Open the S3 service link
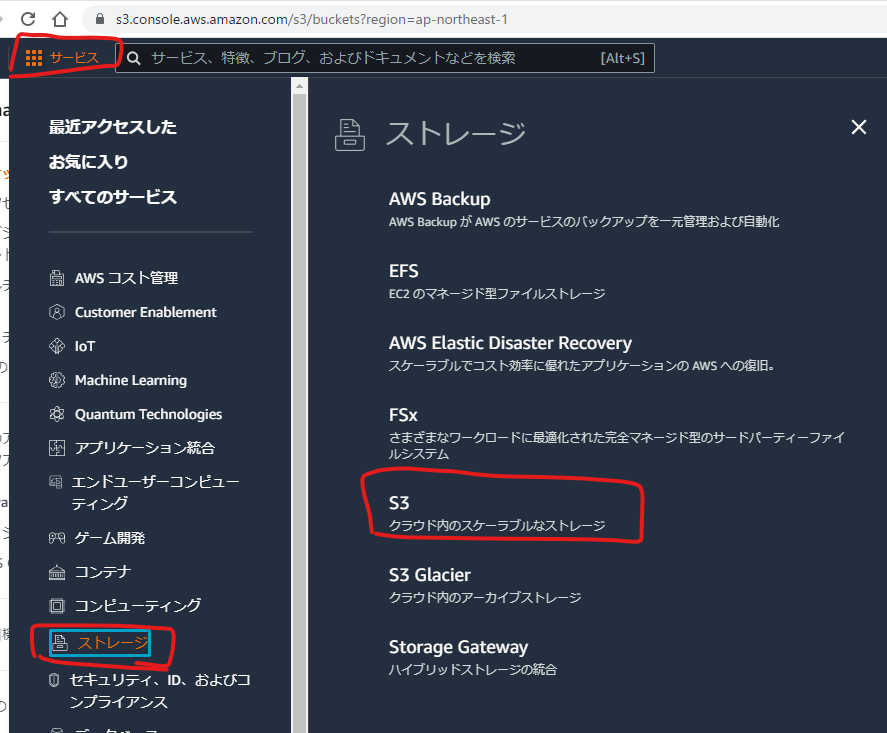 point(399,503)
